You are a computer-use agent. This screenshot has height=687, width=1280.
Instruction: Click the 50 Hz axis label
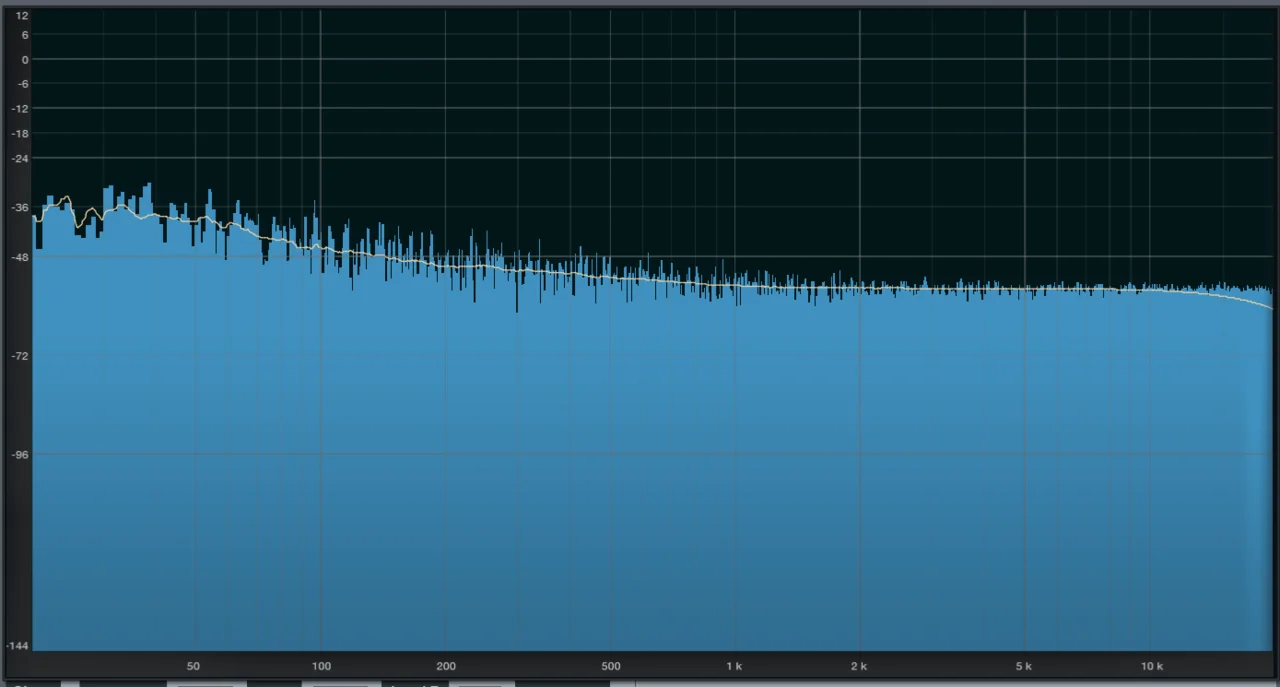[x=193, y=665]
